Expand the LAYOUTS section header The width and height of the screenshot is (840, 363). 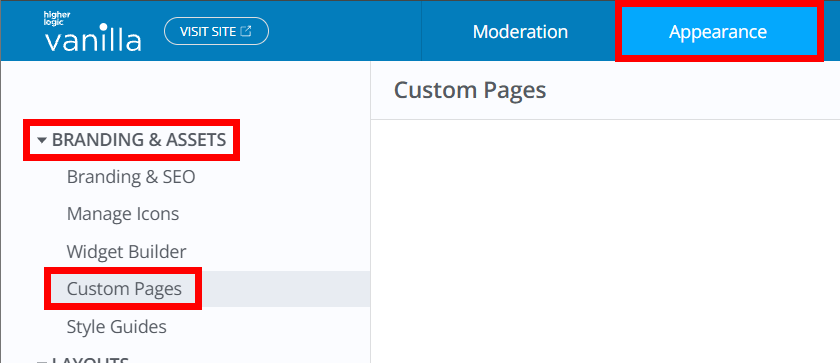point(83,360)
